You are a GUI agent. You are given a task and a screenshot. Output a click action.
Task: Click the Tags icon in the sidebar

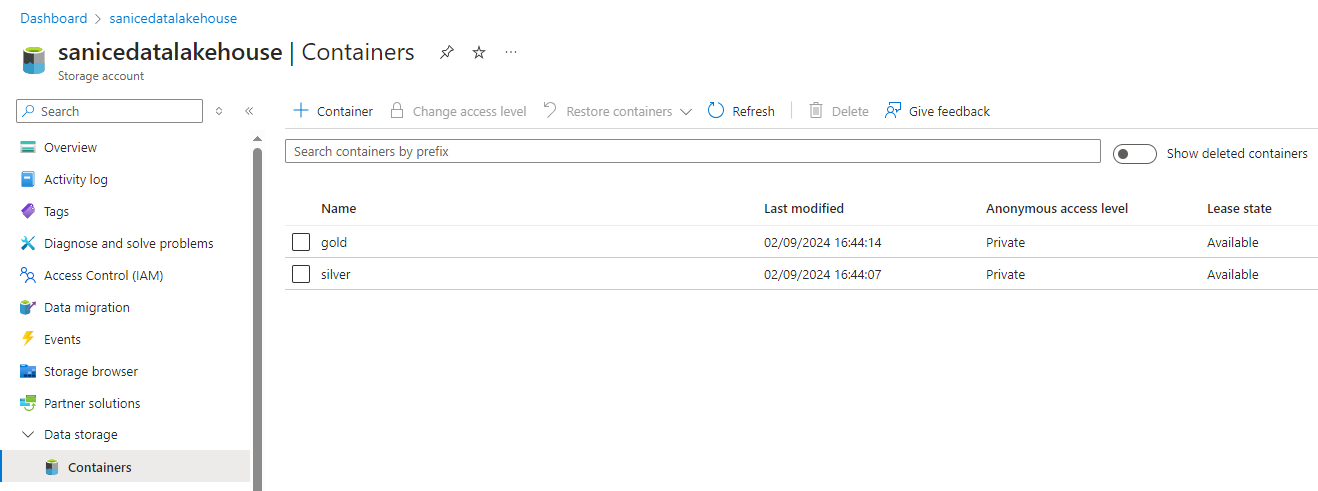[x=28, y=212]
